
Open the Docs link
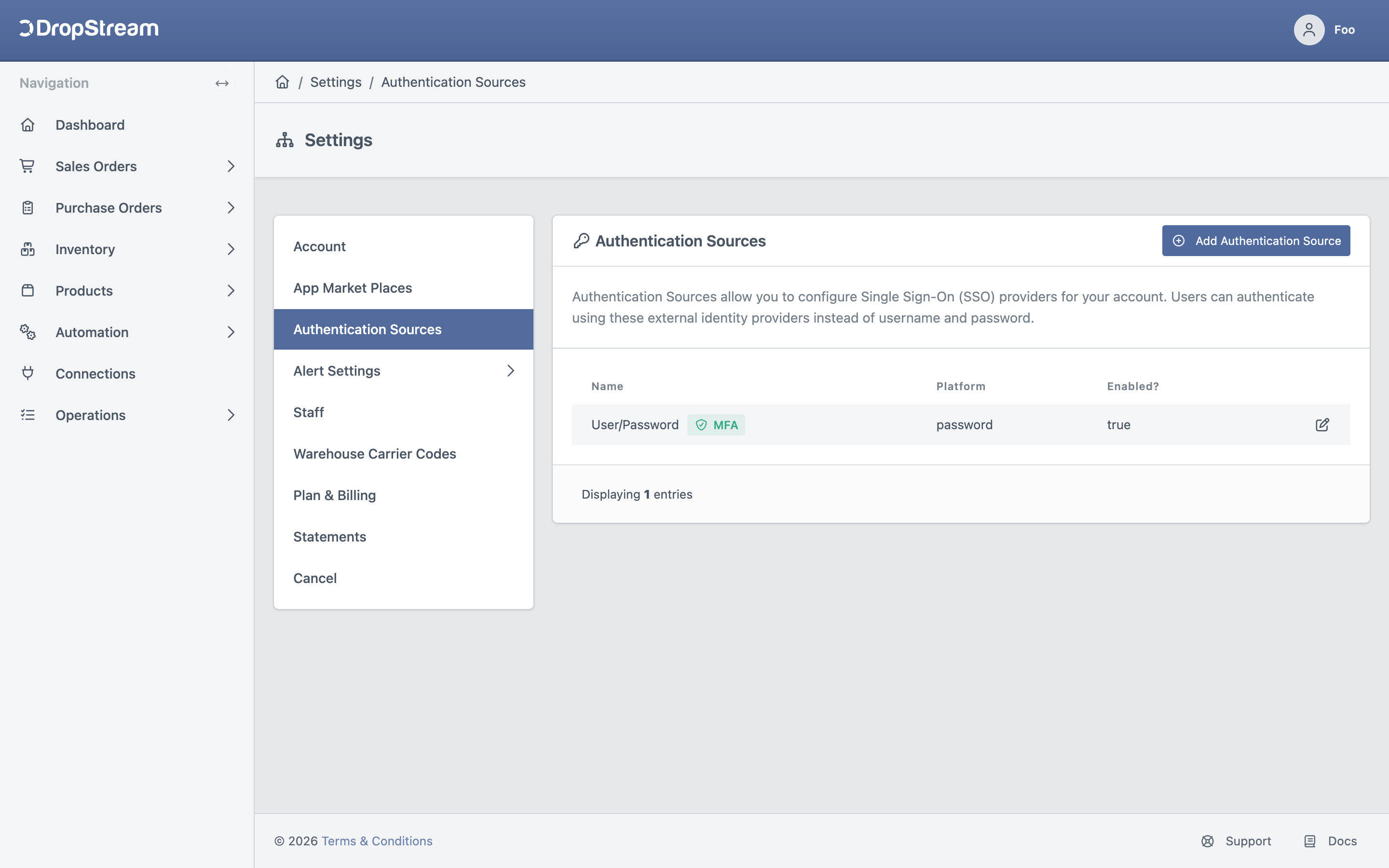pos(1330,841)
